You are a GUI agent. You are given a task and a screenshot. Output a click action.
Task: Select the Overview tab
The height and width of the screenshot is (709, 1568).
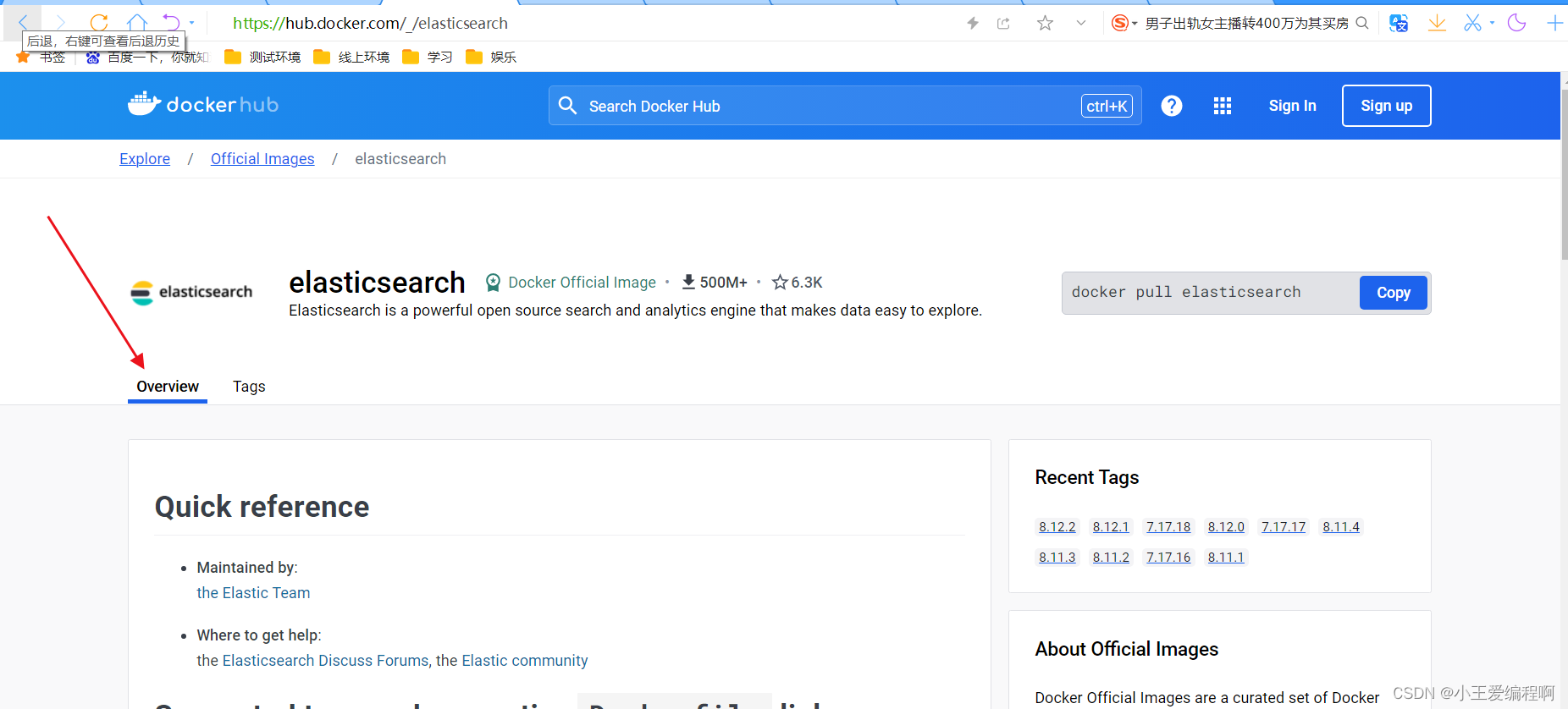(168, 387)
